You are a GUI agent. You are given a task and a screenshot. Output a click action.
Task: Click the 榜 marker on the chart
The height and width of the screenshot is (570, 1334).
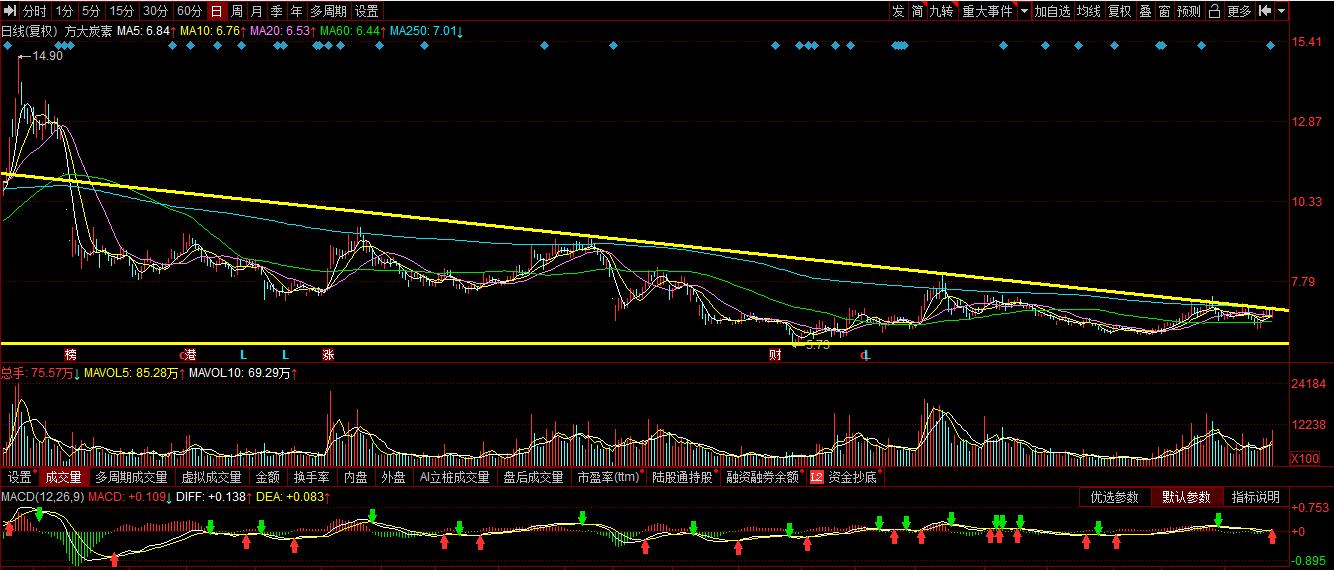pos(71,355)
